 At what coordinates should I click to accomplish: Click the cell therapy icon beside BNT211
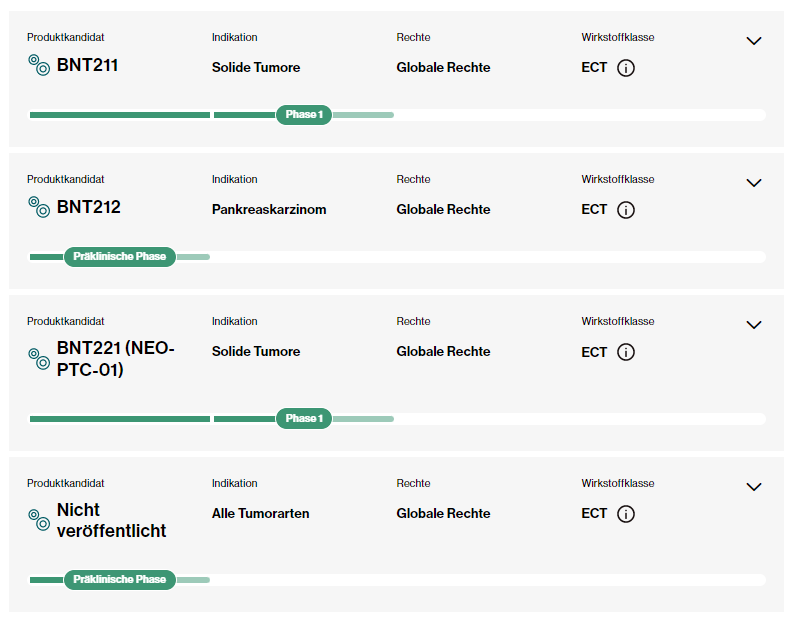[39, 65]
